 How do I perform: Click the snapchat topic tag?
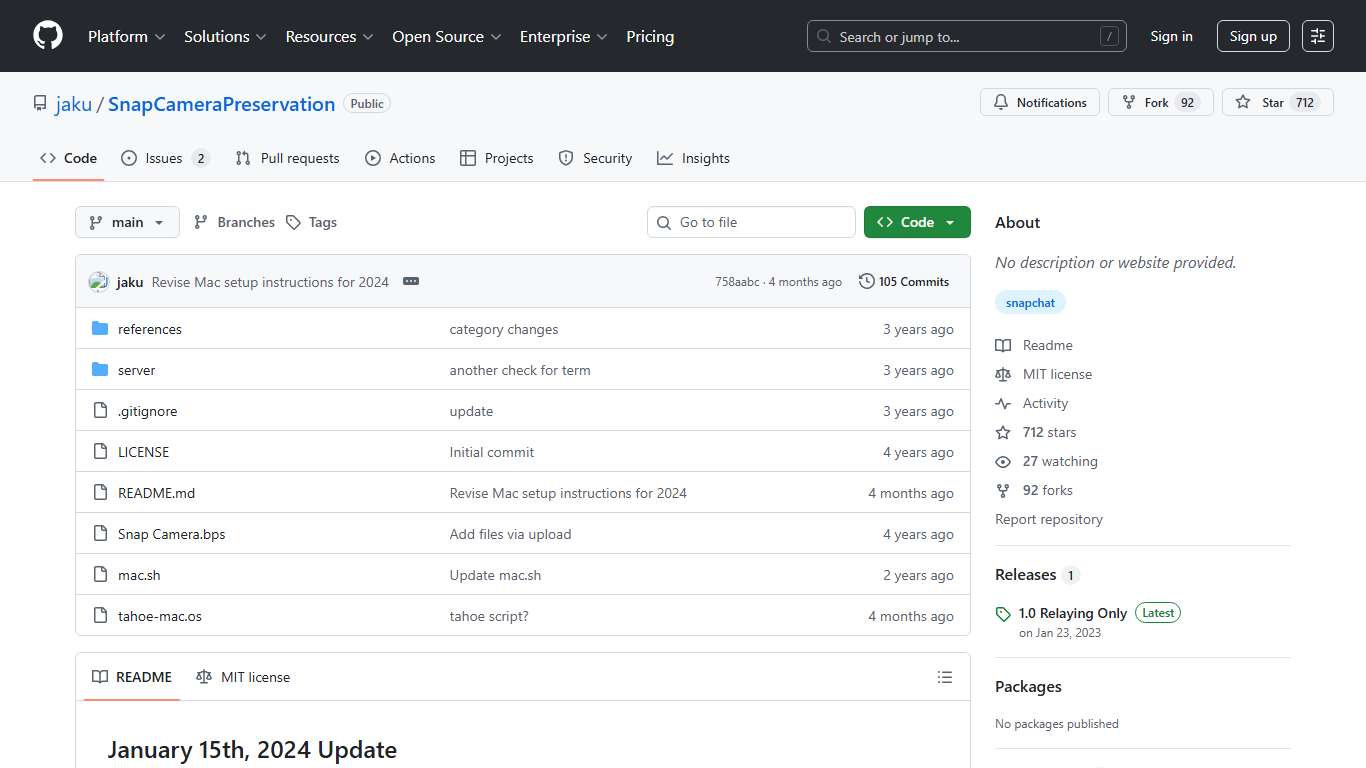click(x=1030, y=303)
